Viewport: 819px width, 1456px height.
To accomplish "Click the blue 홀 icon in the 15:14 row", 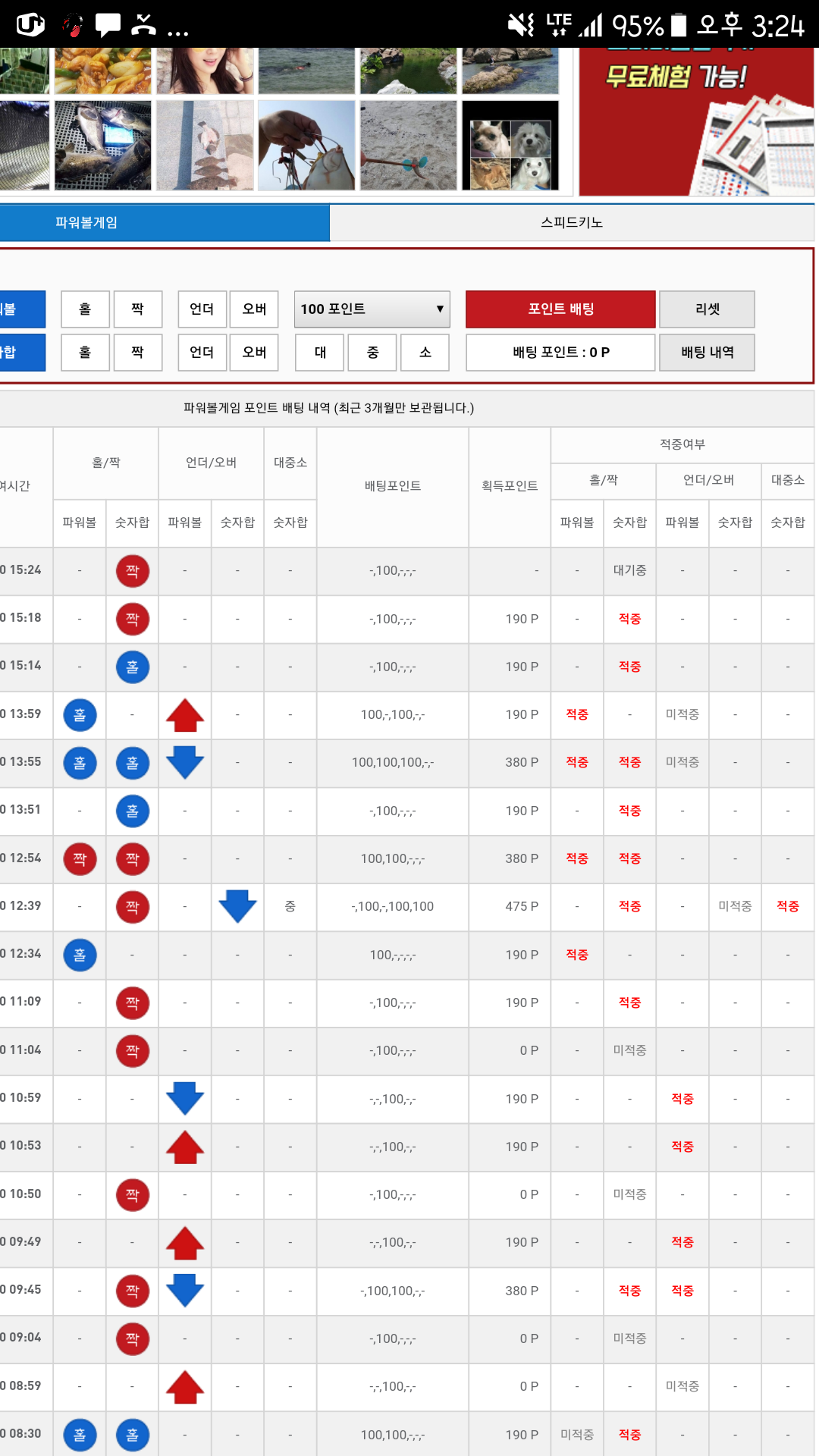I will point(133,667).
